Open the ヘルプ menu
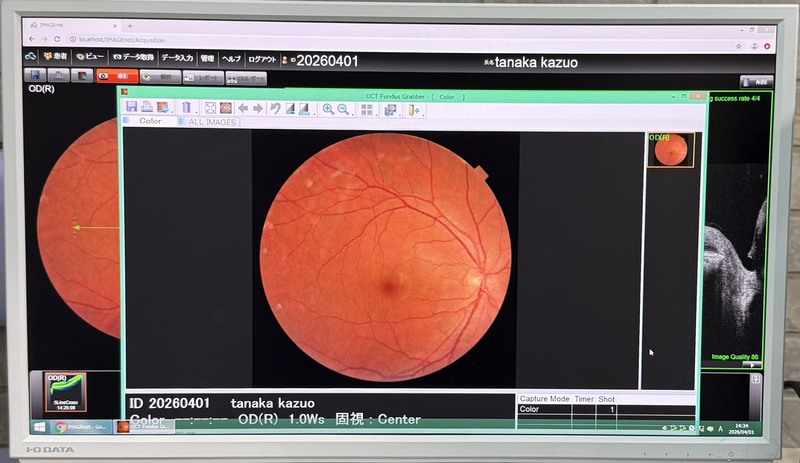 231,58
